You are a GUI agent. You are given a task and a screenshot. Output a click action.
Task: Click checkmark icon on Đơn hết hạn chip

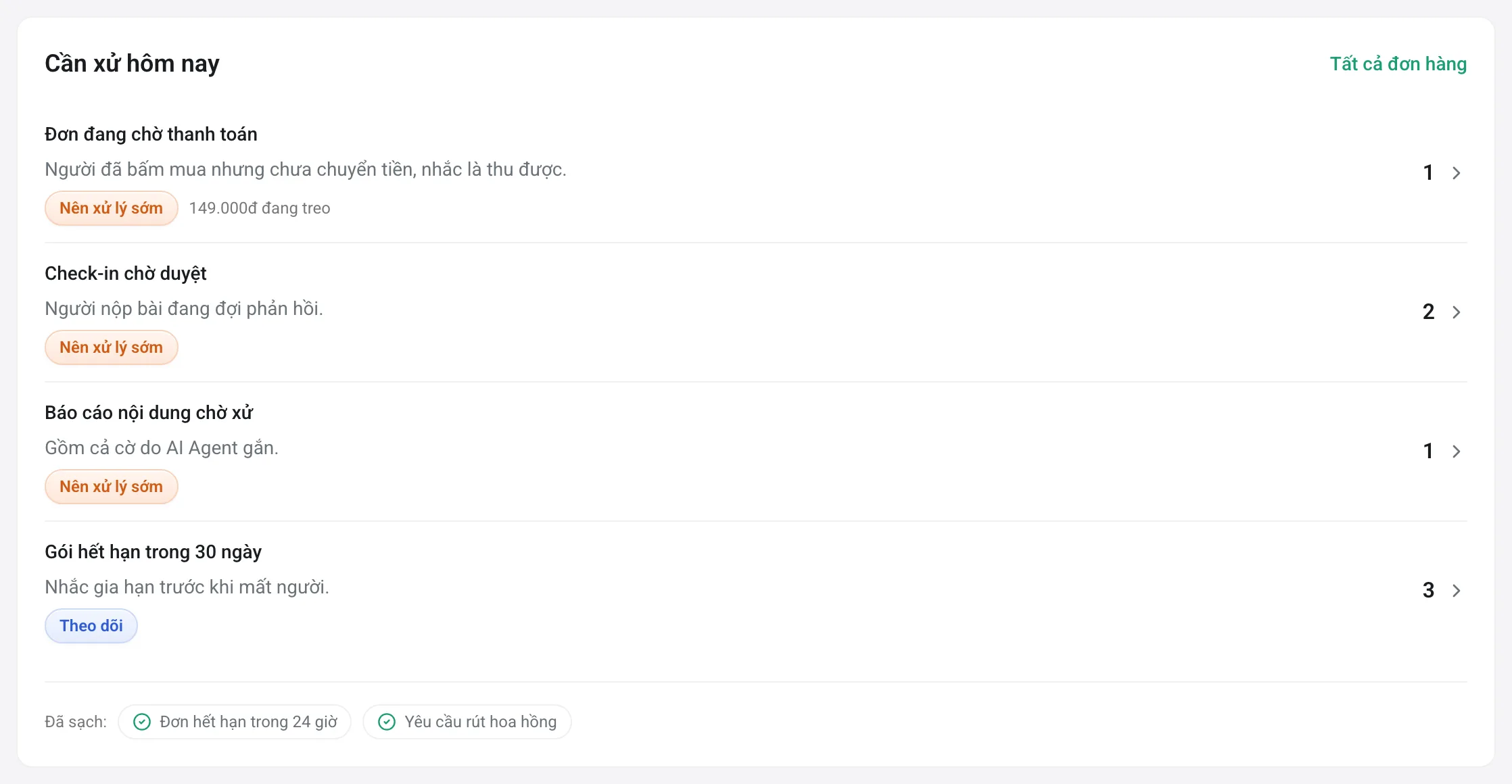point(142,722)
